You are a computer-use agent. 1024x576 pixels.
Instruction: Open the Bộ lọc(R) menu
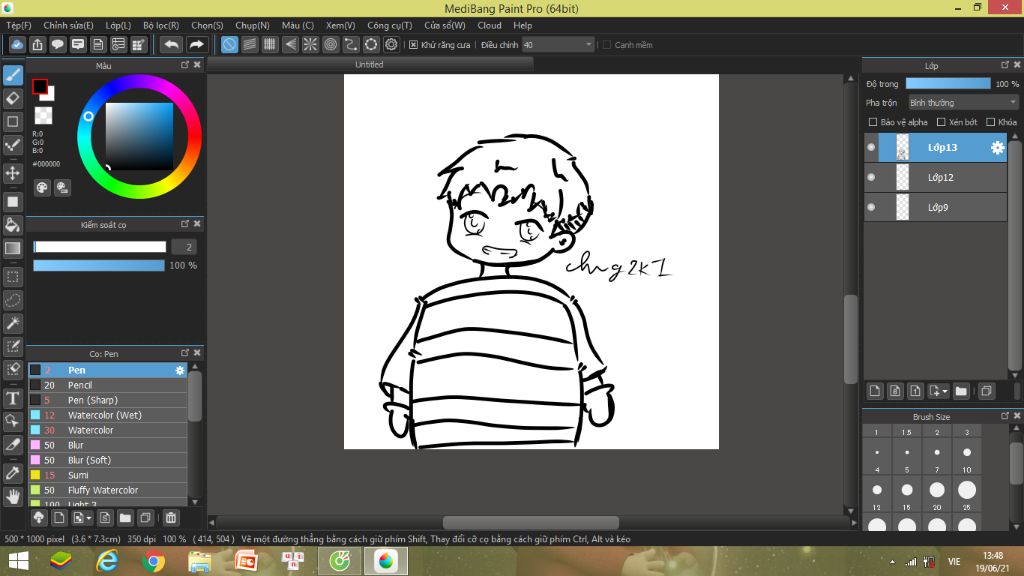click(161, 25)
